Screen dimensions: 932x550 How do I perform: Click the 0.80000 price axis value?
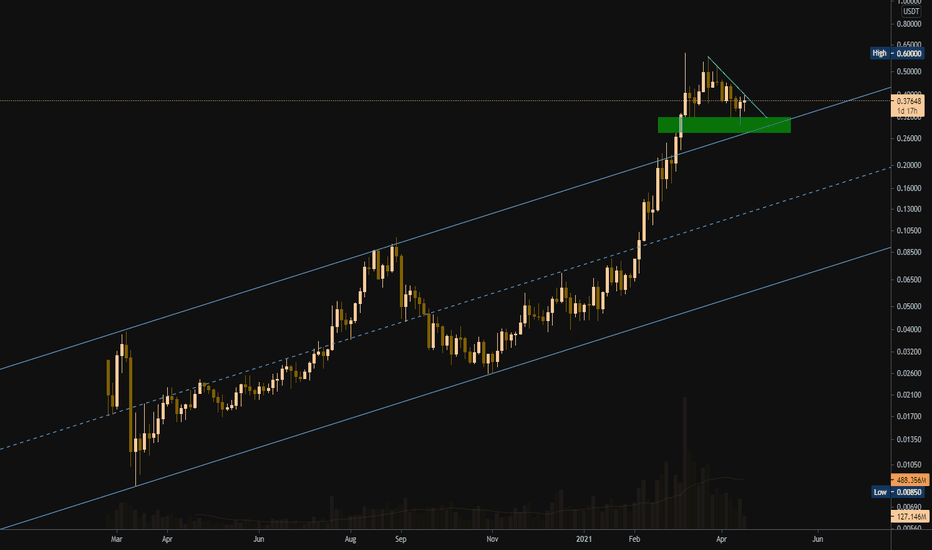909,24
